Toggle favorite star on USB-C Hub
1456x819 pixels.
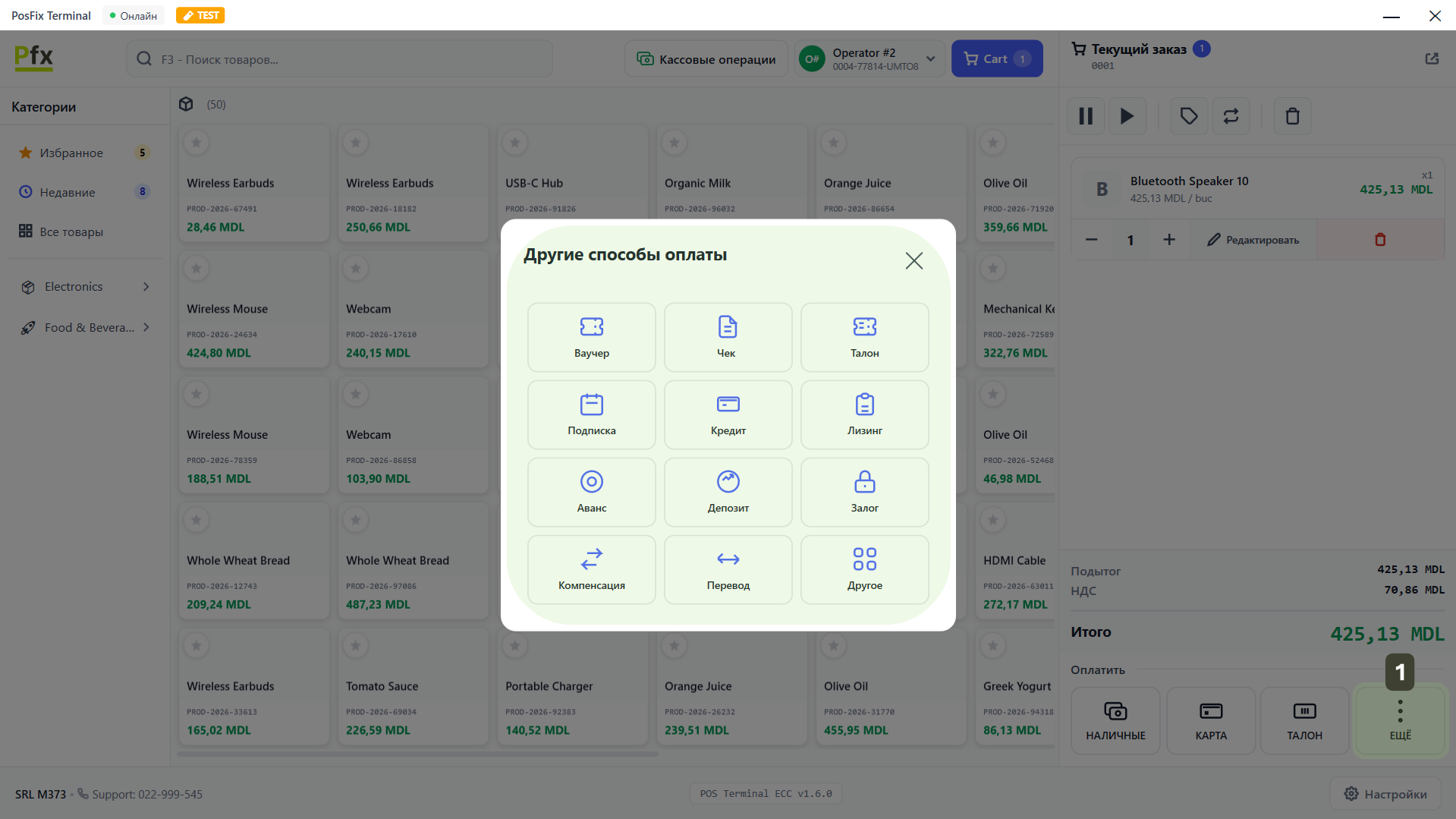pyautogui.click(x=515, y=142)
